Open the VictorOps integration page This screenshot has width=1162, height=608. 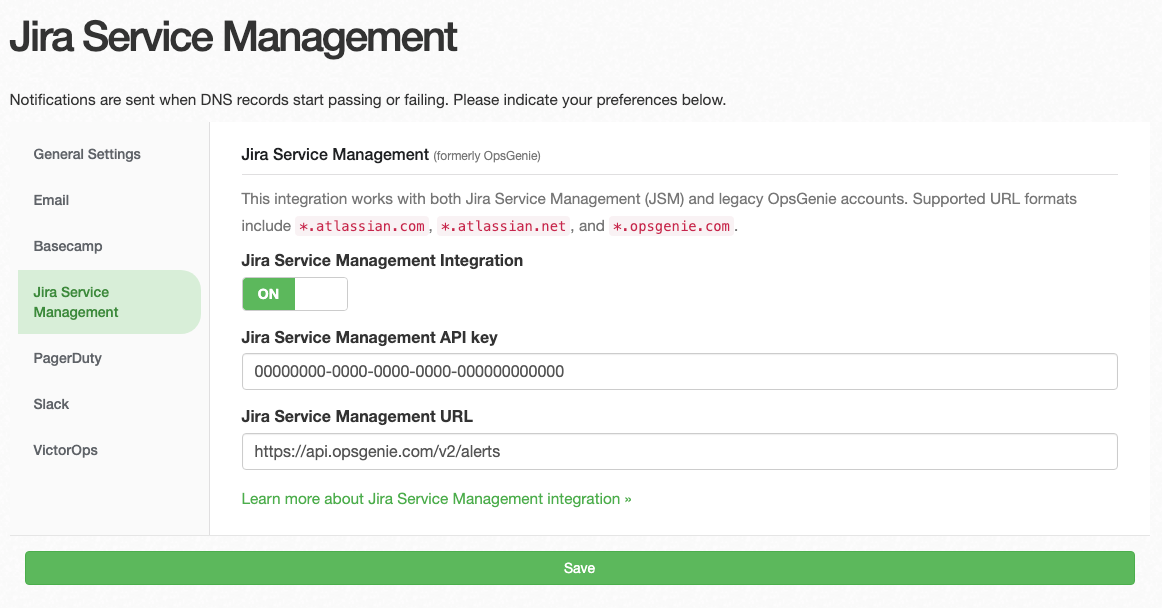(64, 450)
